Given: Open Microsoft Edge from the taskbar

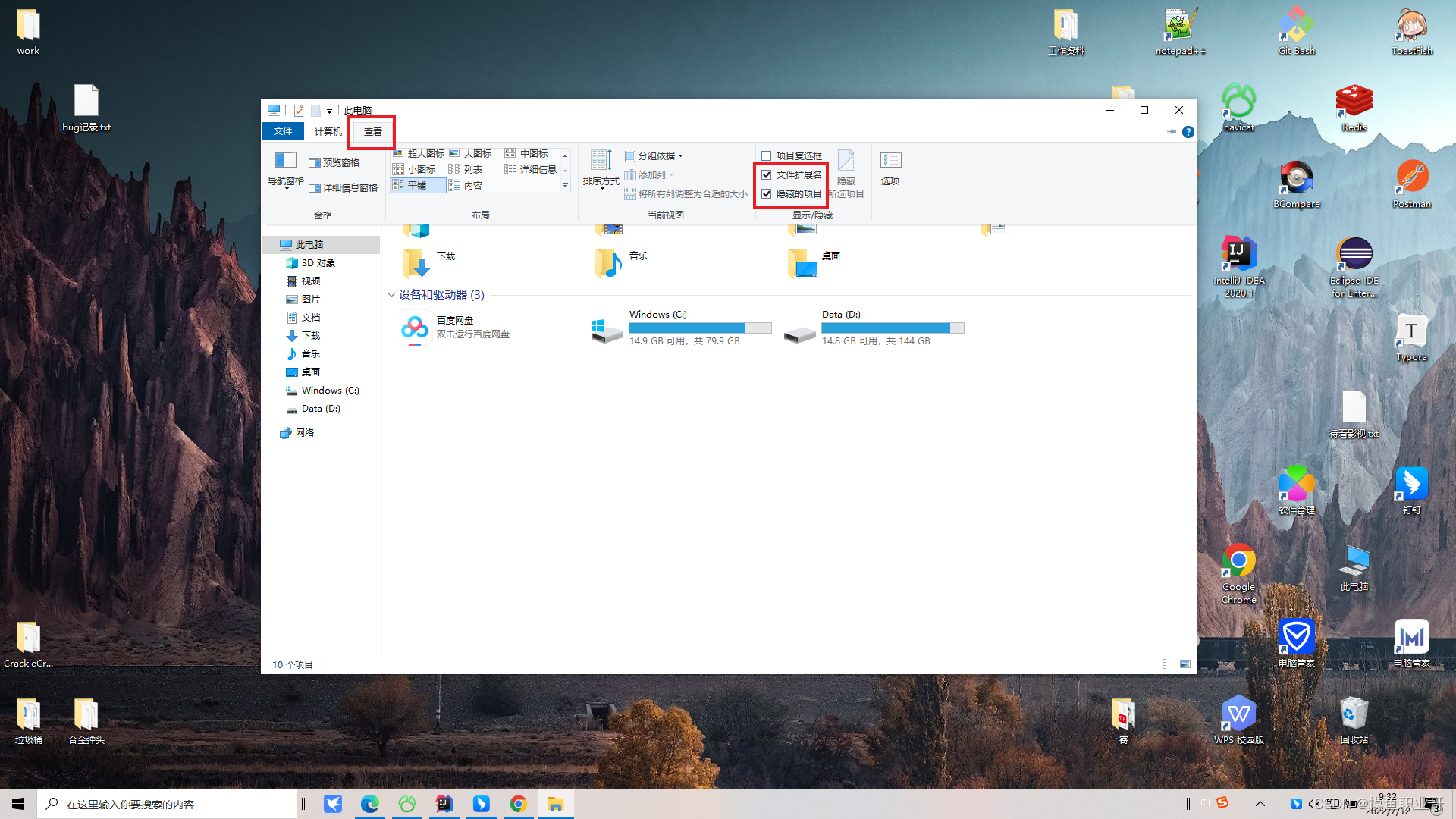Looking at the screenshot, I should click(369, 804).
